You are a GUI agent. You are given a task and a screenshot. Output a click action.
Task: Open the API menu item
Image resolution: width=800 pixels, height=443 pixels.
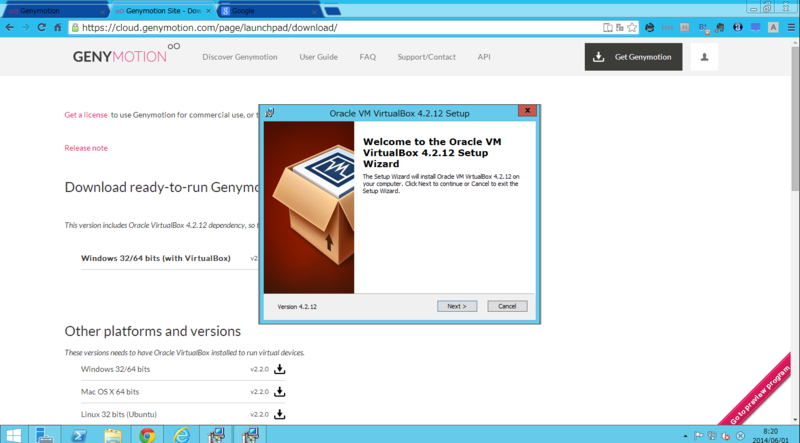tap(484, 57)
